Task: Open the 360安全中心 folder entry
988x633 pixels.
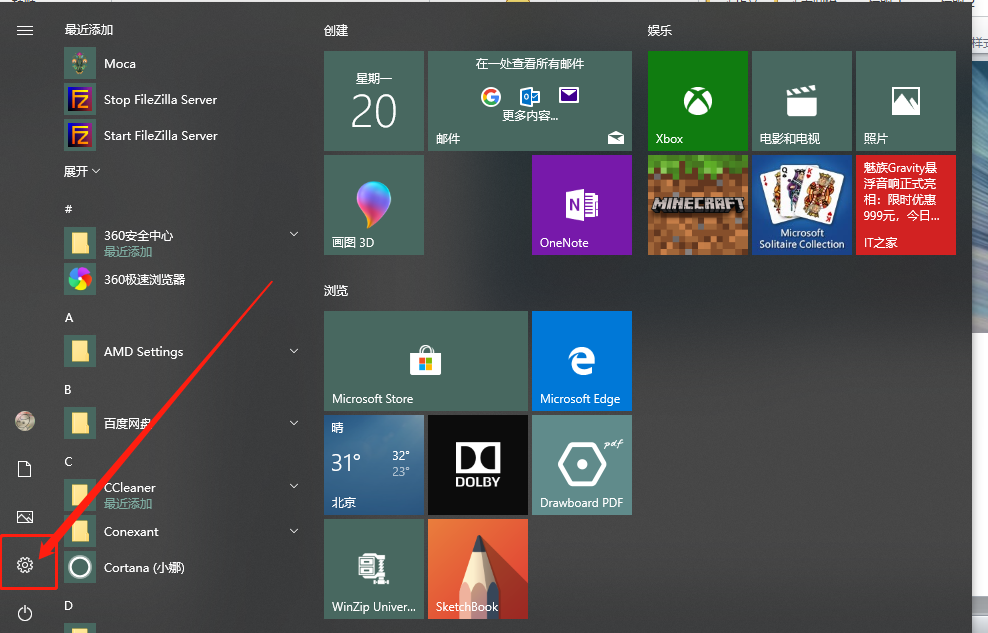Action: pyautogui.click(x=182, y=243)
